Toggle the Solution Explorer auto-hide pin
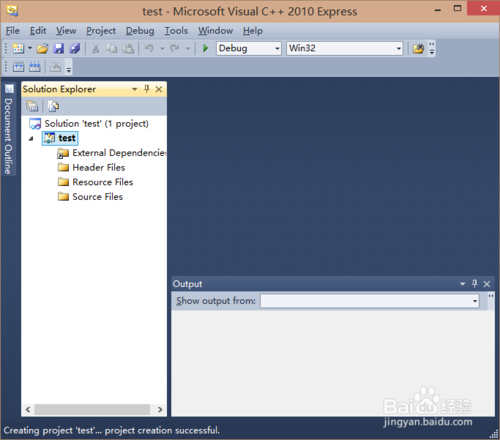The height and width of the screenshot is (440, 500). (147, 89)
